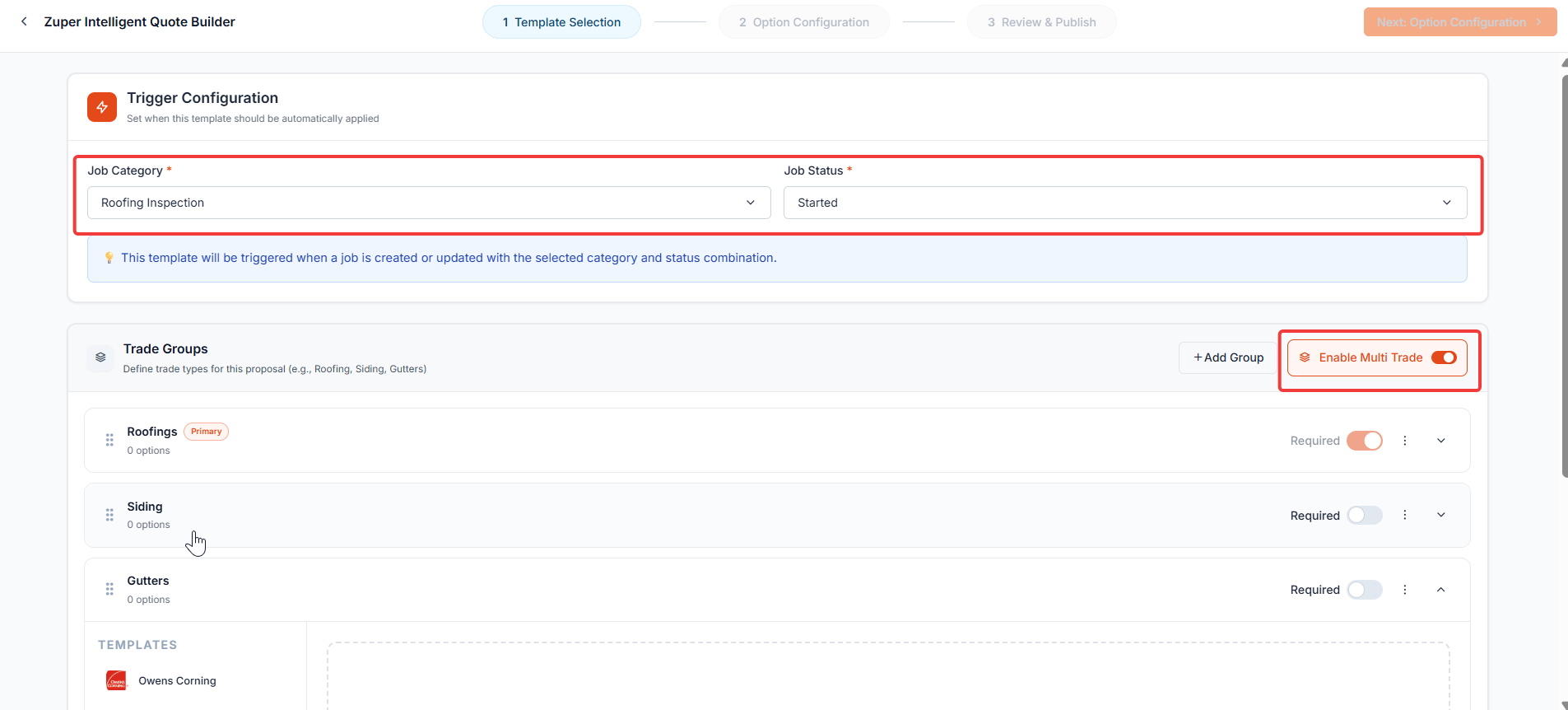Expand the Siding group chevron
Image resolution: width=1568 pixels, height=710 pixels.
1441,515
